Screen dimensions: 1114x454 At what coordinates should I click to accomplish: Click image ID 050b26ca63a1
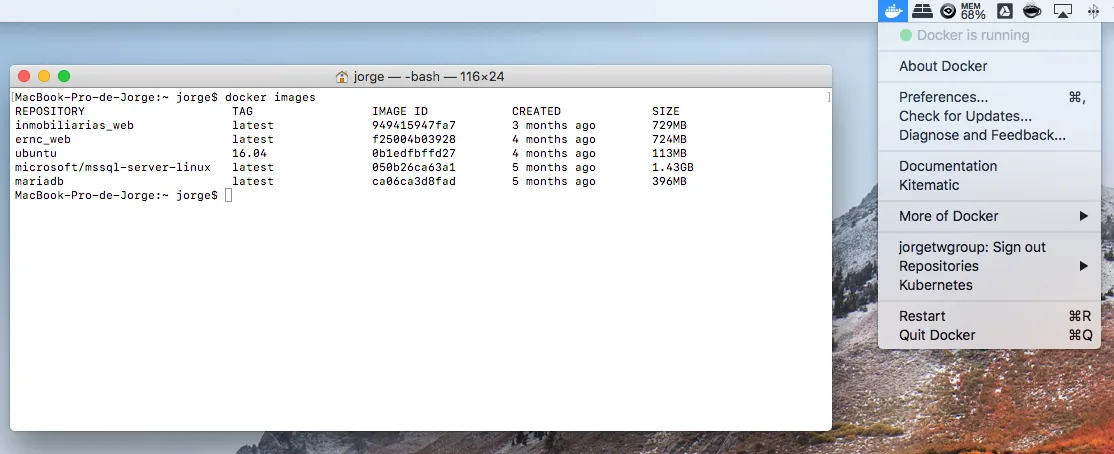pos(414,168)
